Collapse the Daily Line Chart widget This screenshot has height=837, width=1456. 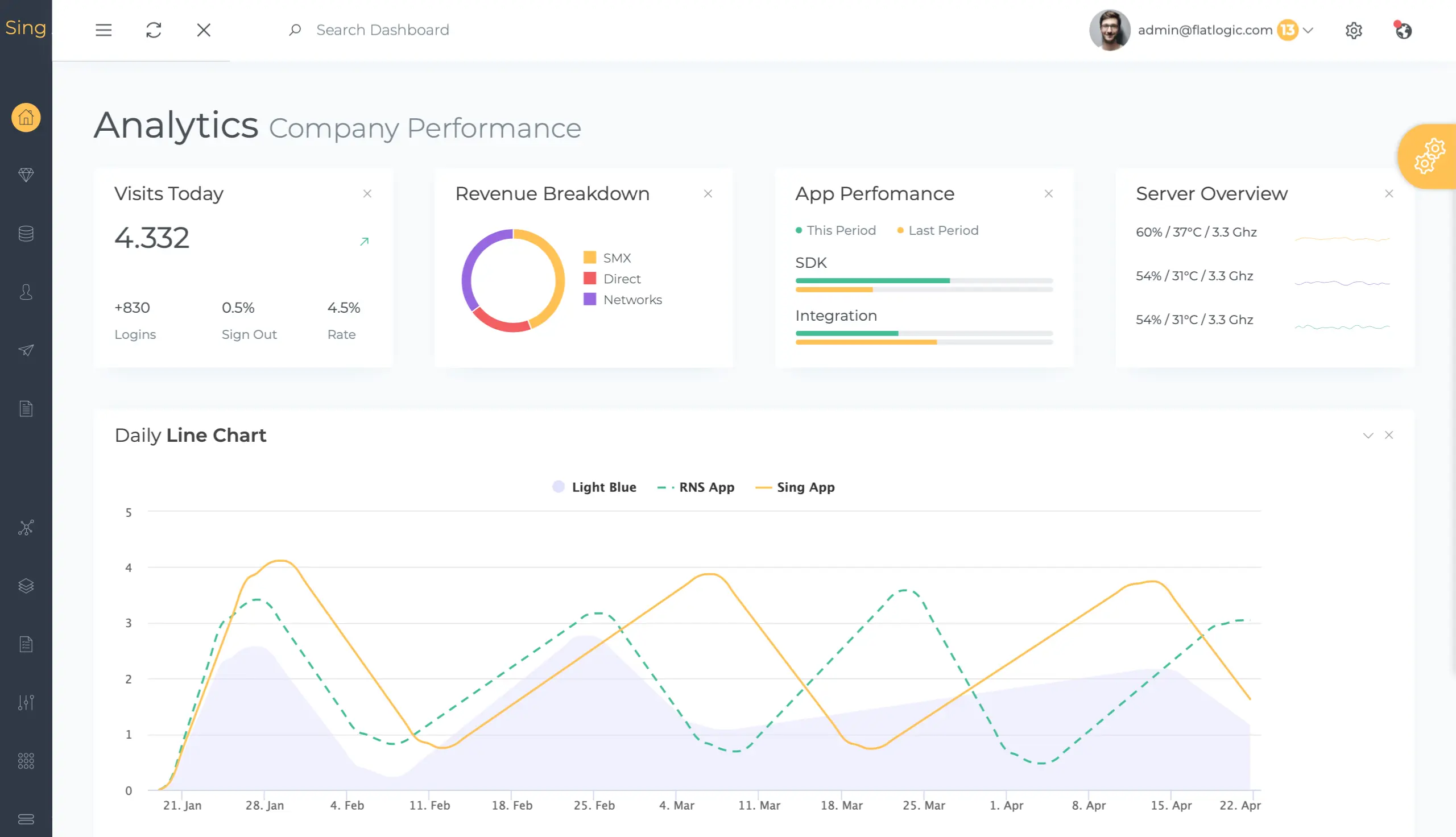click(1368, 435)
